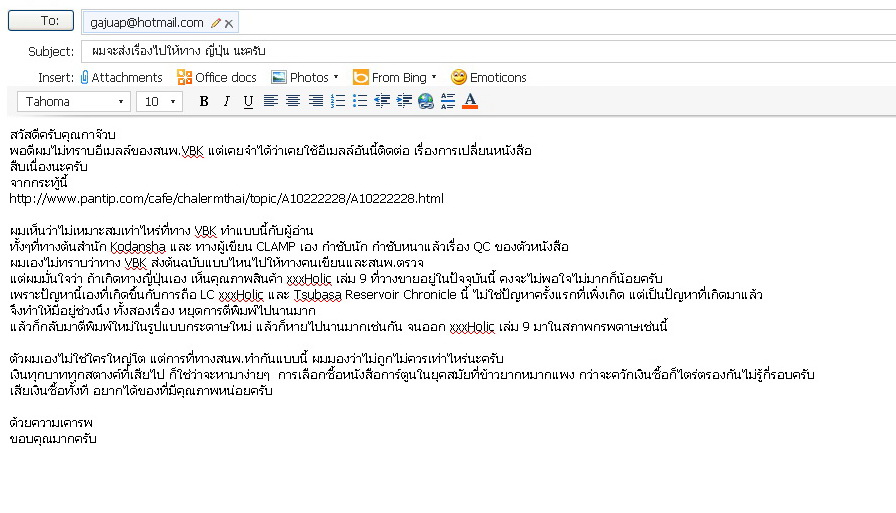Toggle Bold formatting
Image resolution: width=896 pixels, height=513 pixels.
[203, 102]
